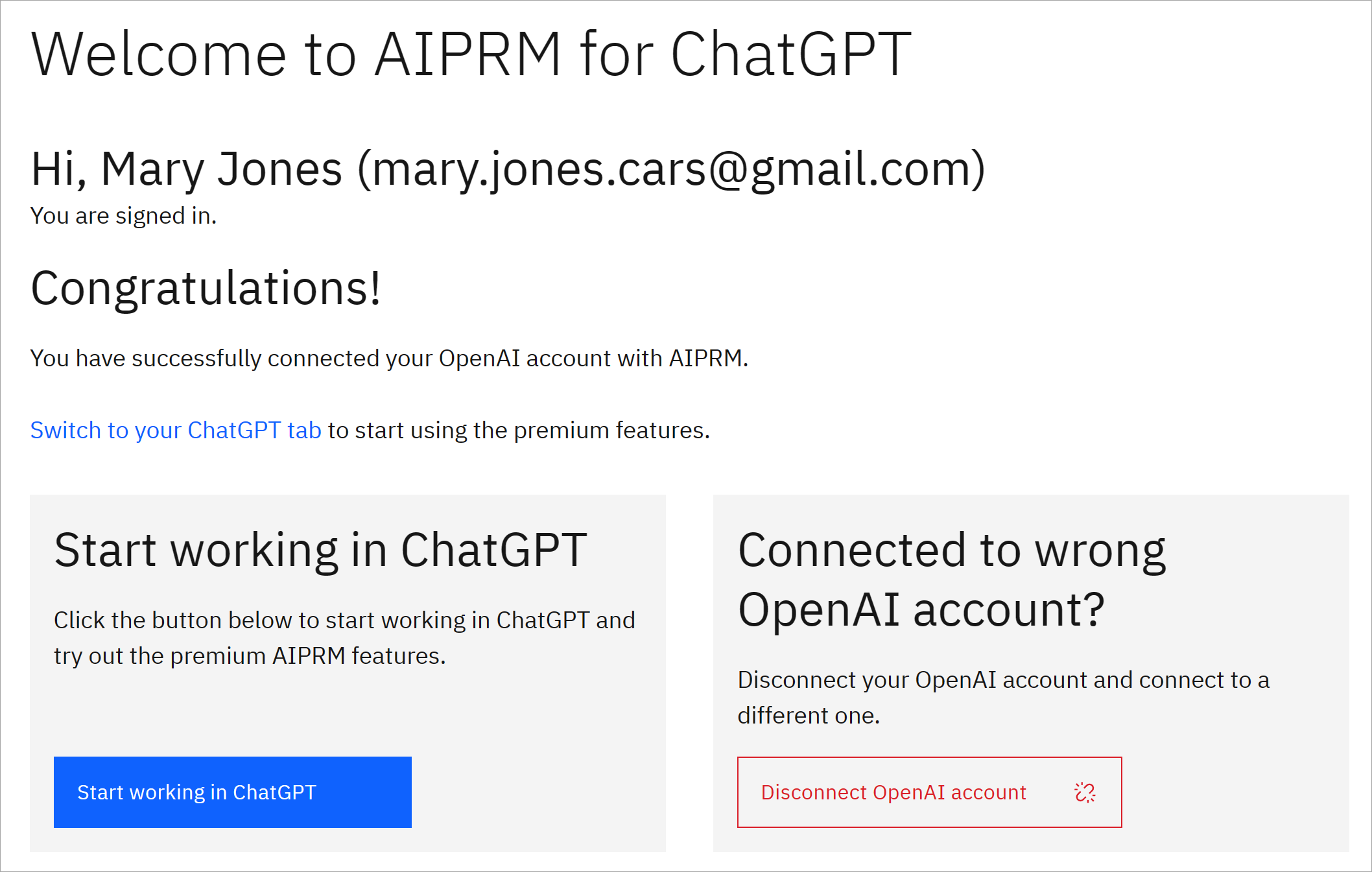Click the mary.jones.cars@gmail.com email address
Viewport: 1372px width, 872px height.
671,169
